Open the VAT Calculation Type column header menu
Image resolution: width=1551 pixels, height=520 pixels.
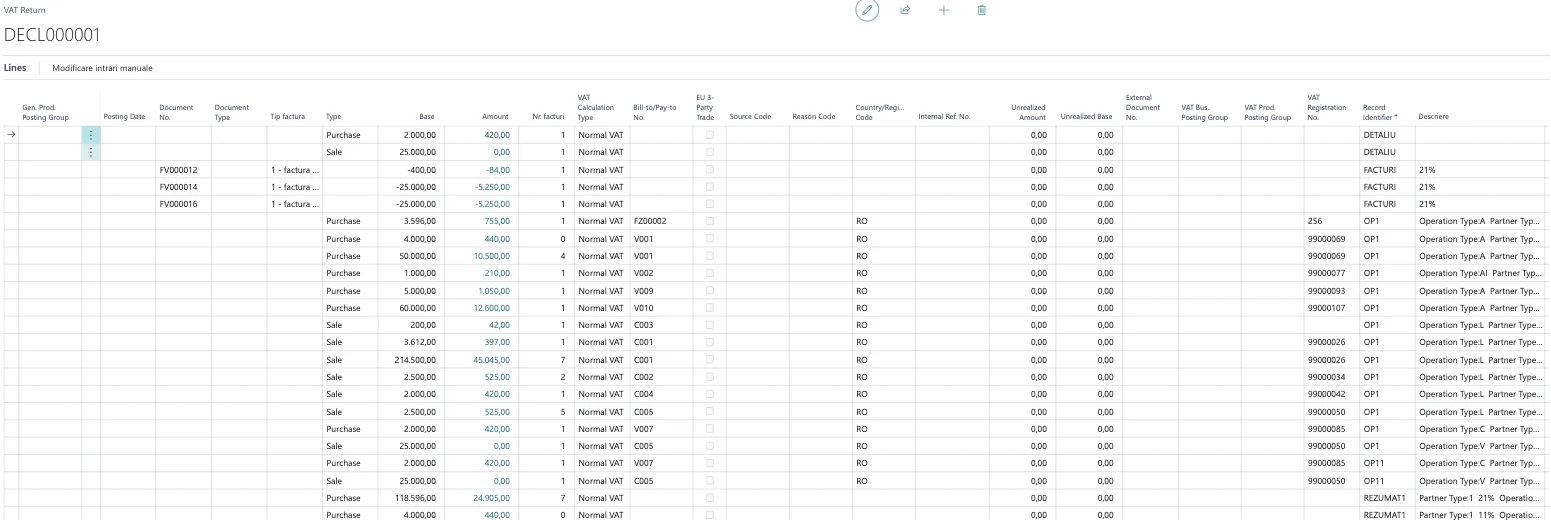pyautogui.click(x=596, y=107)
